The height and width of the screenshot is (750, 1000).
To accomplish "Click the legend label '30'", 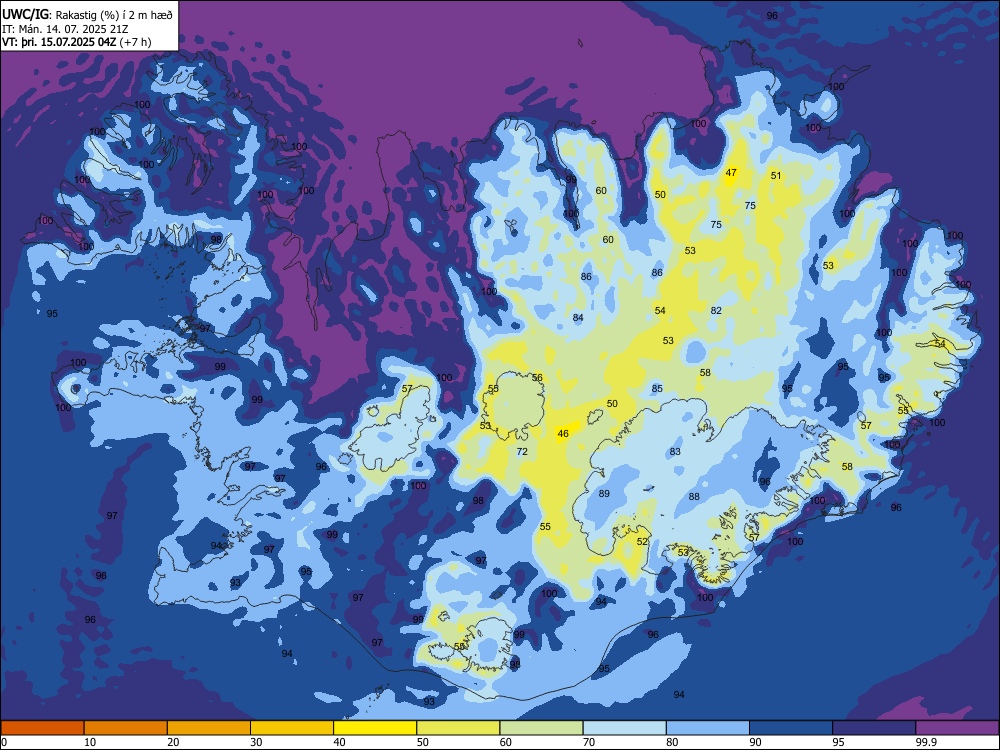I will click(x=256, y=742).
